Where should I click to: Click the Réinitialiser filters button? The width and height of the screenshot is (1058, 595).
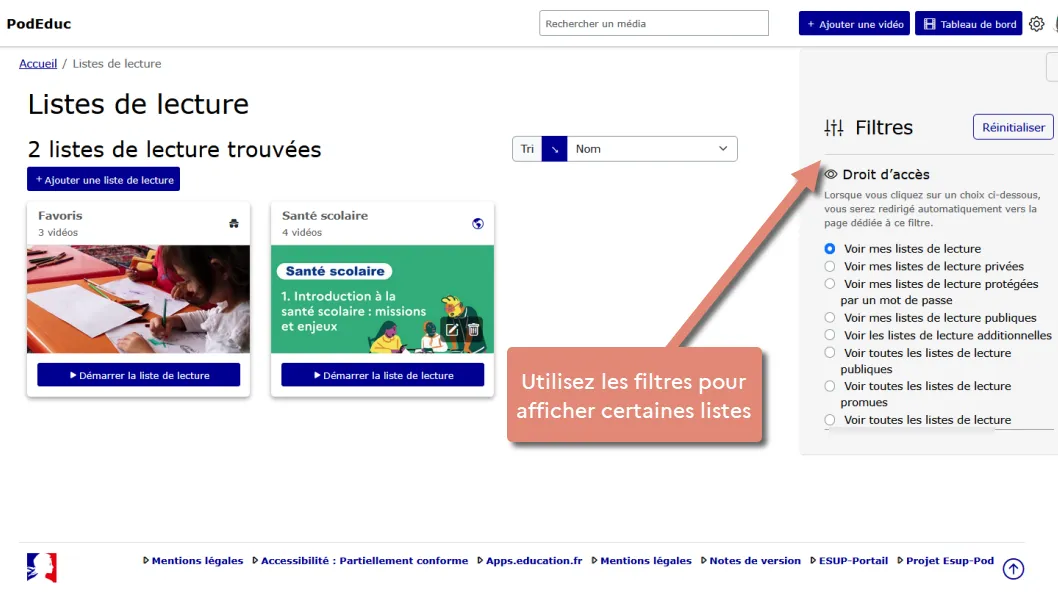(1013, 128)
